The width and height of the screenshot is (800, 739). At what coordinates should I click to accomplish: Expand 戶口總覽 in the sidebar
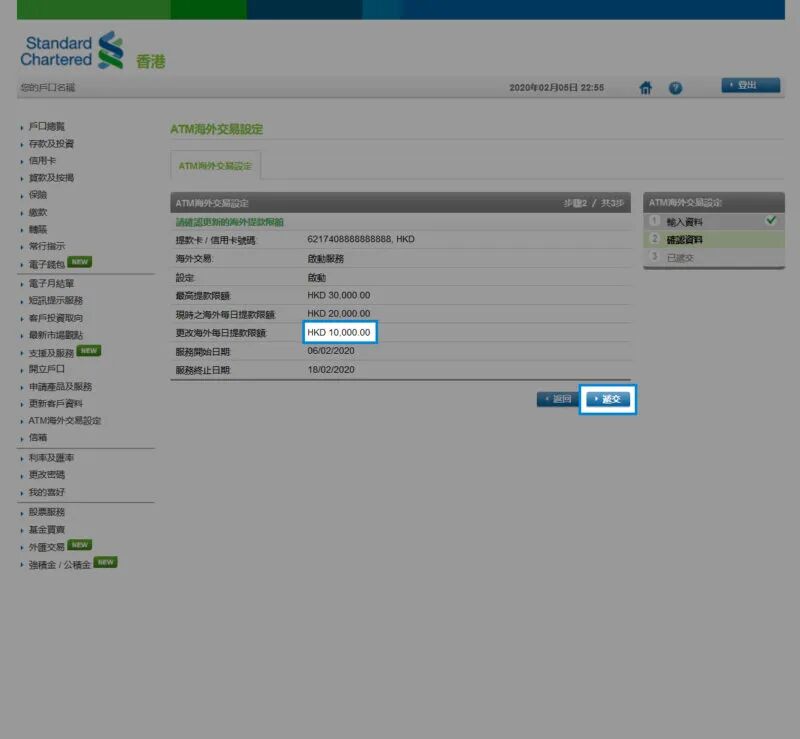coord(46,127)
